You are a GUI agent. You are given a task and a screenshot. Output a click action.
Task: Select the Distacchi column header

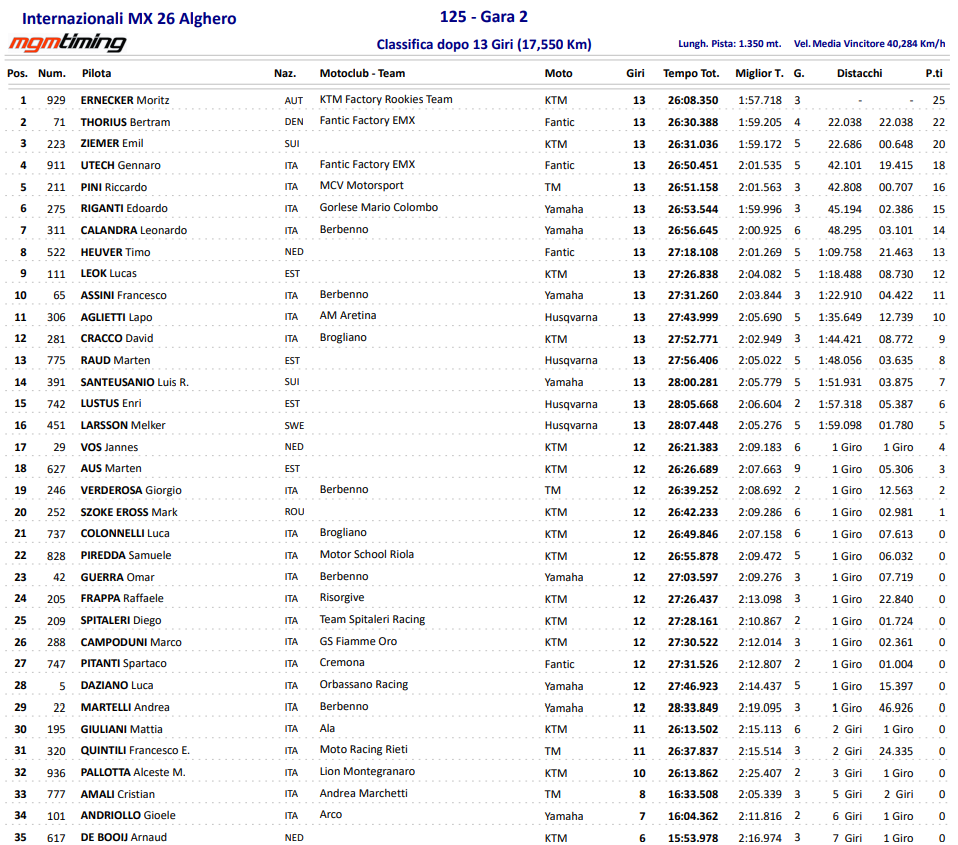(x=859, y=73)
